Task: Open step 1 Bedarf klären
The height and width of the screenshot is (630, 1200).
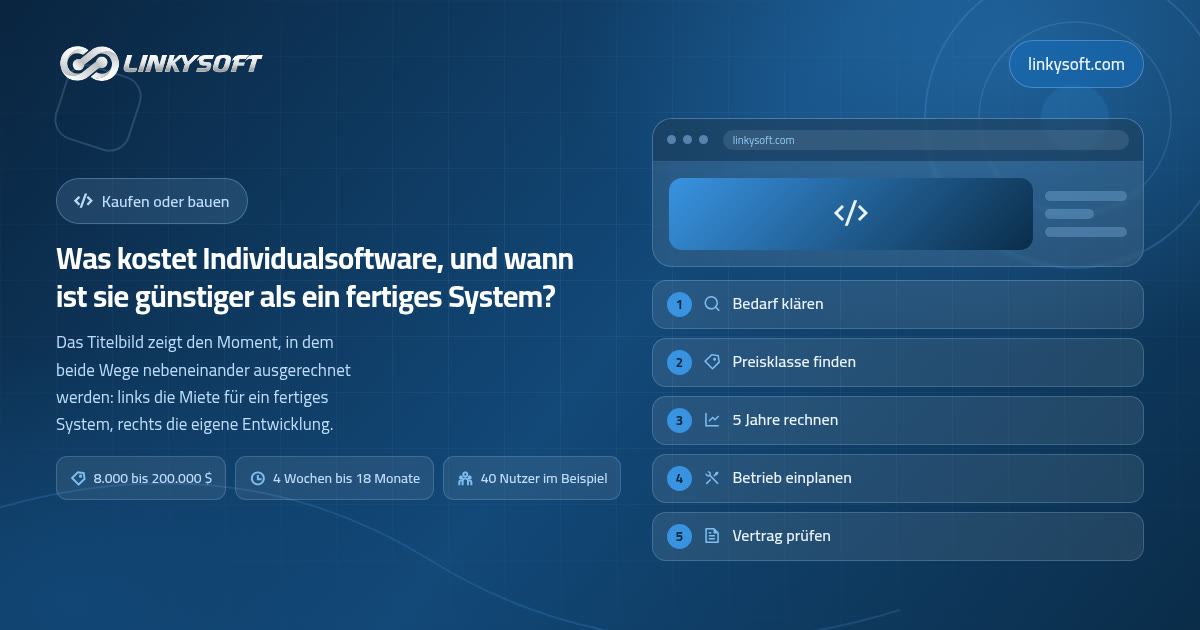Action: click(x=898, y=304)
